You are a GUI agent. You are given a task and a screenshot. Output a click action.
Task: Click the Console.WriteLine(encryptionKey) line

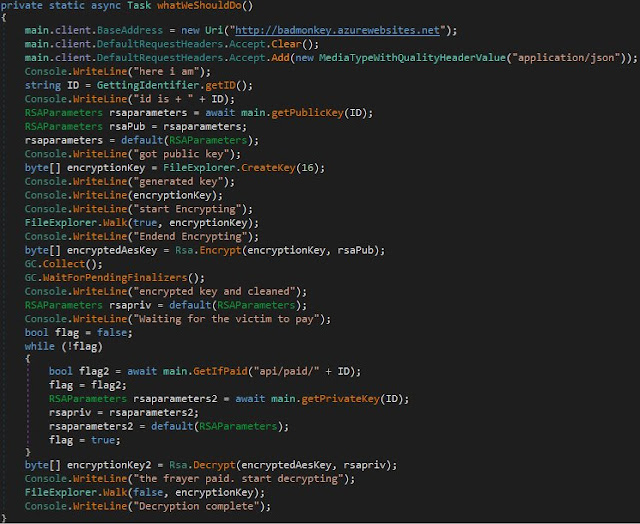coord(124,195)
